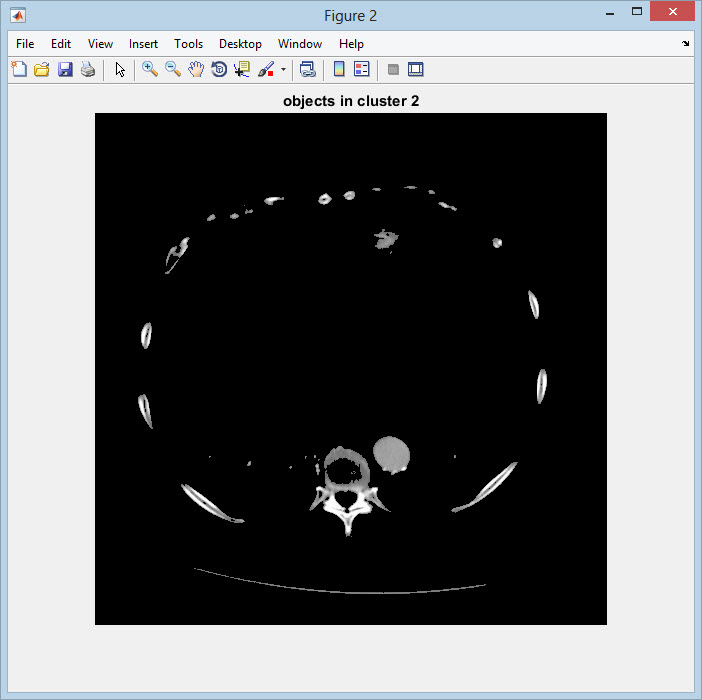
Task: Click the Link Plot icon
Action: pyautogui.click(x=308, y=69)
